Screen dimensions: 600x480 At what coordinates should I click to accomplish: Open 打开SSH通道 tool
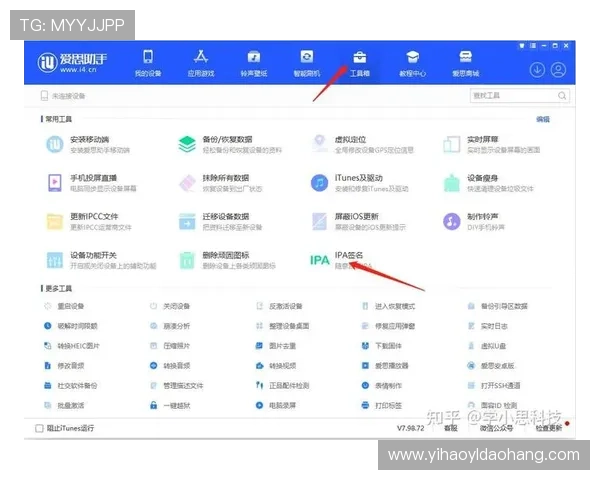pos(494,386)
